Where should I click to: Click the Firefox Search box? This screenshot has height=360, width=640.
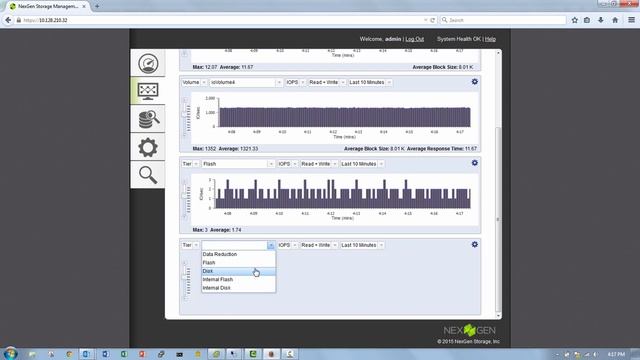503,20
